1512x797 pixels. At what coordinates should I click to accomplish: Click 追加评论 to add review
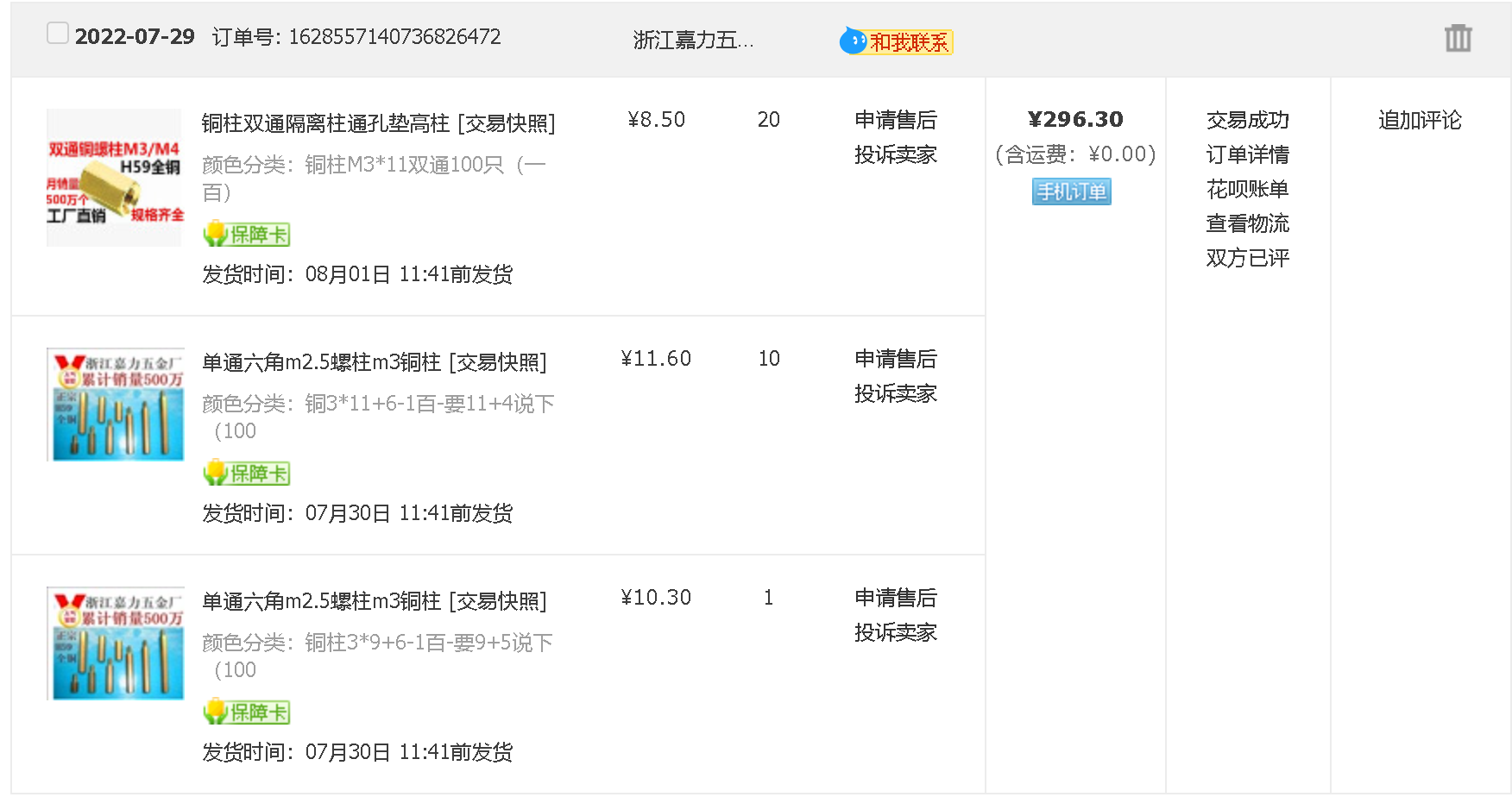(x=1420, y=120)
